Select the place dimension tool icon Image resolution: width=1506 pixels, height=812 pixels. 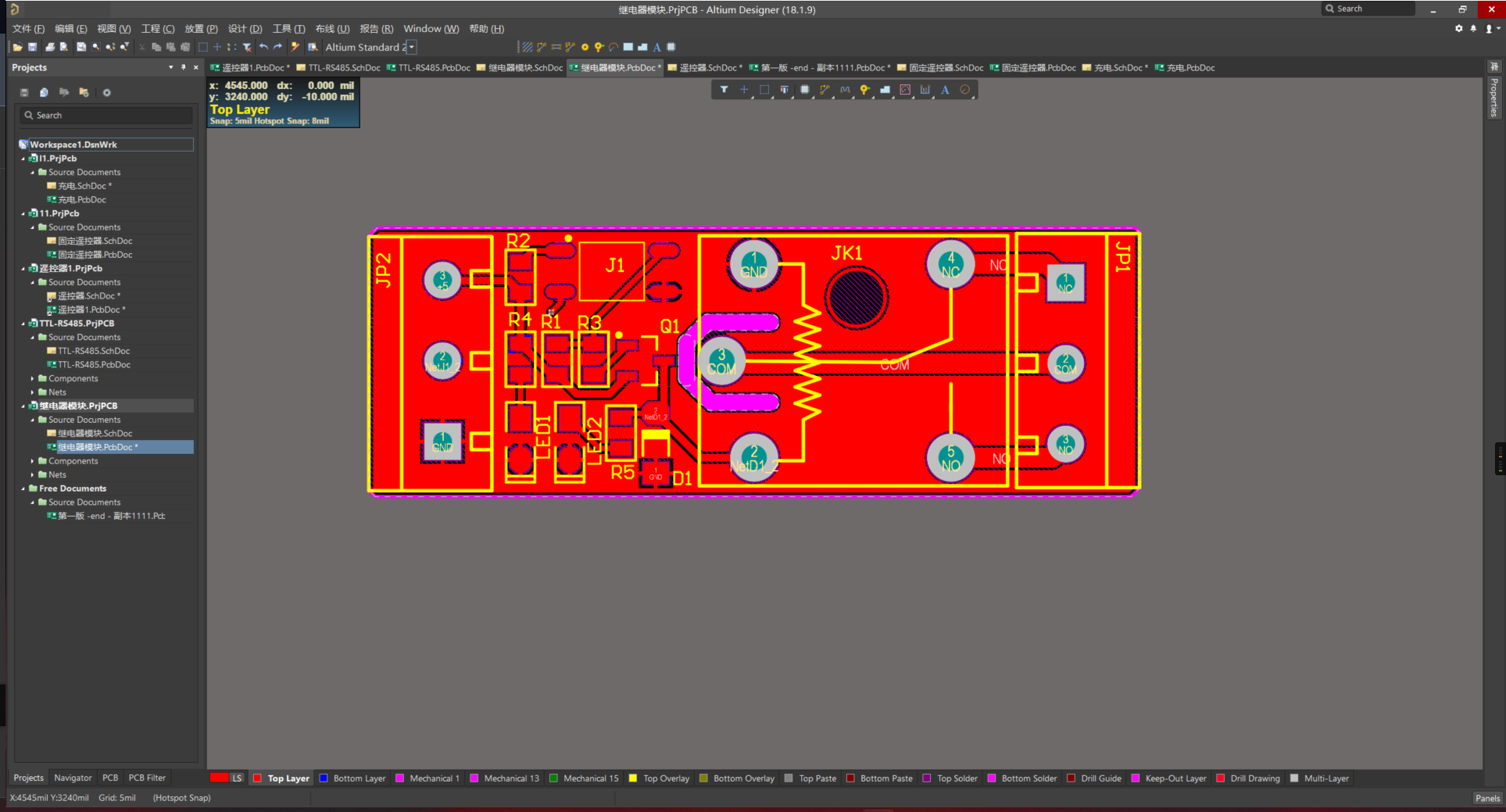coord(925,90)
